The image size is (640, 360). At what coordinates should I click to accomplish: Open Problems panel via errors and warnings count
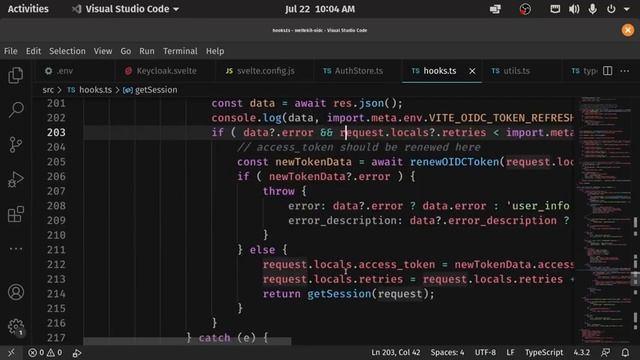click(45, 353)
